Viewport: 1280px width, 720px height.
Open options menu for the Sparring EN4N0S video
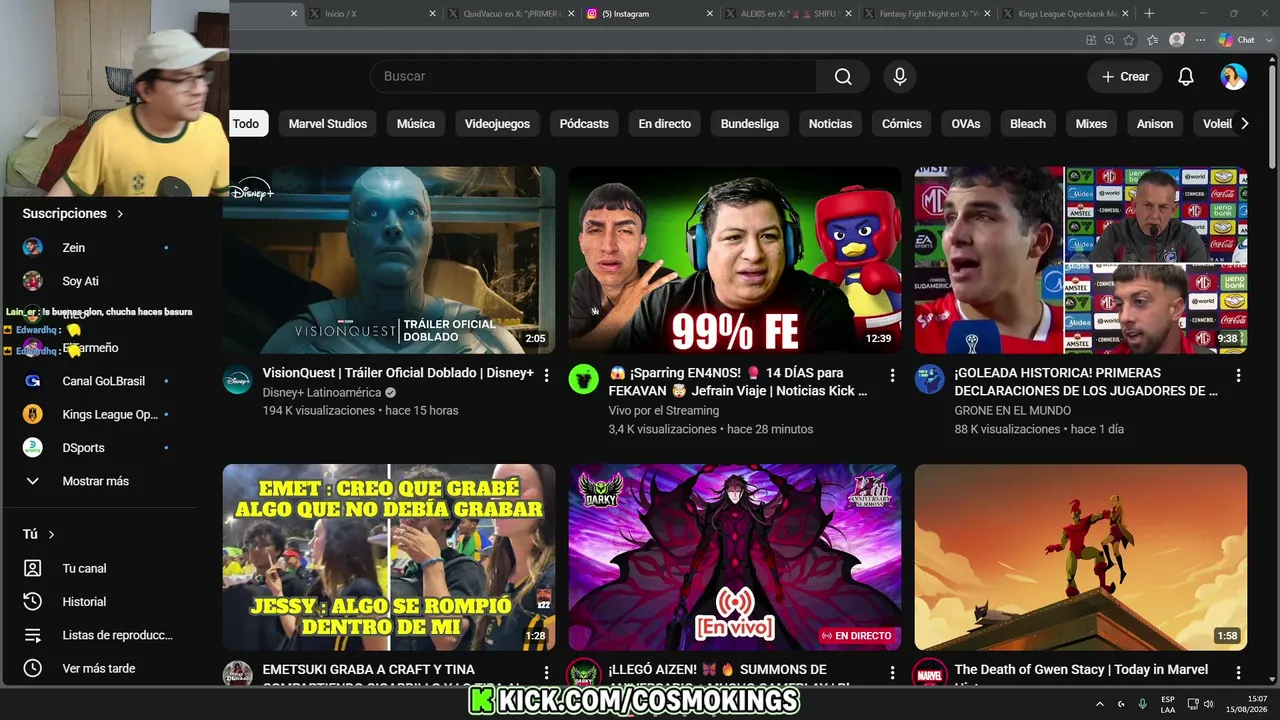tap(892, 376)
